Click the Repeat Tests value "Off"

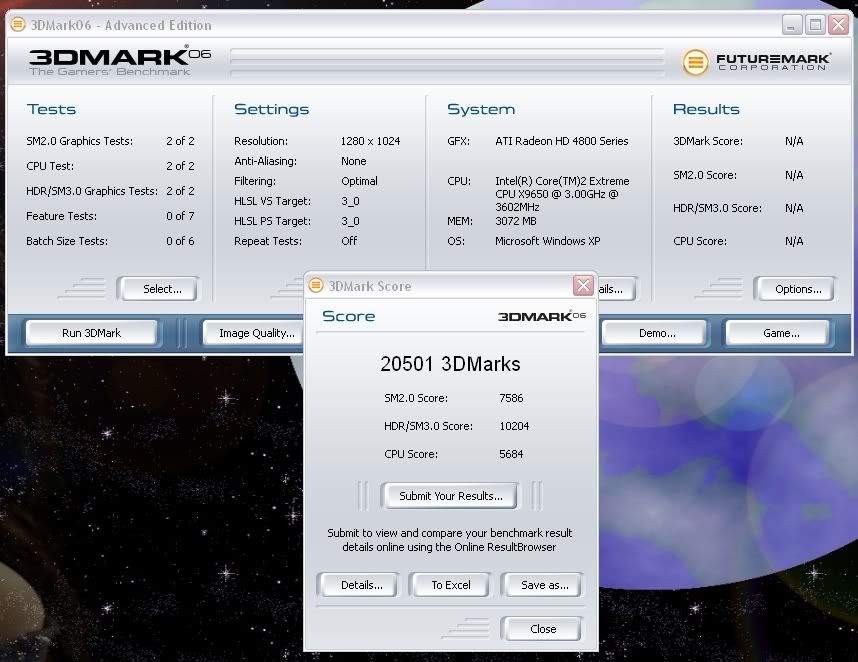tap(349, 241)
